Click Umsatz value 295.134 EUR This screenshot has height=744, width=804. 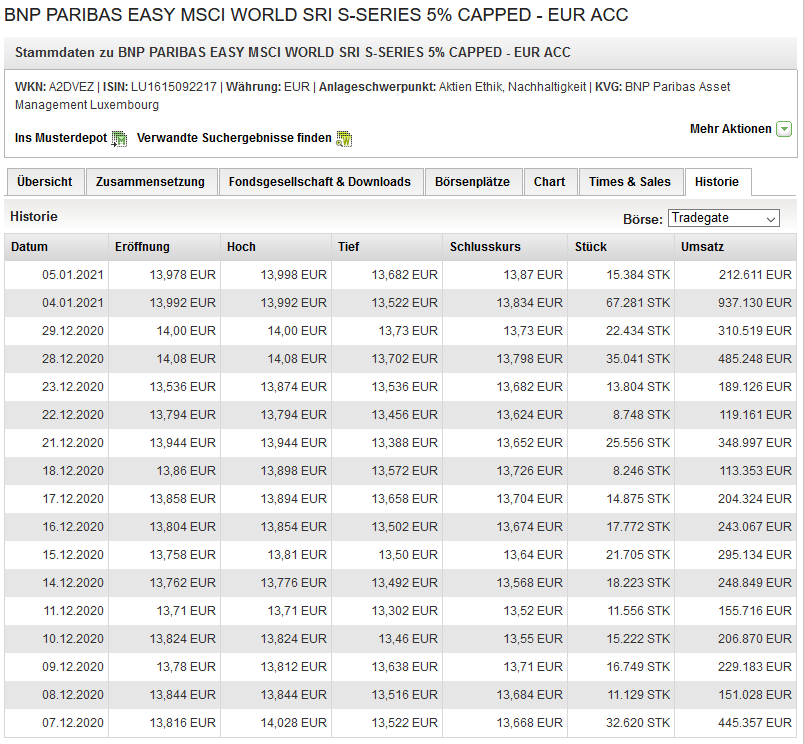click(754, 555)
